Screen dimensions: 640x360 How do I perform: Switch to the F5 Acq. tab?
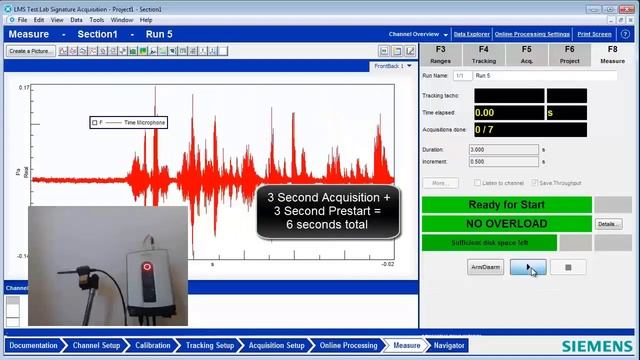pos(527,55)
